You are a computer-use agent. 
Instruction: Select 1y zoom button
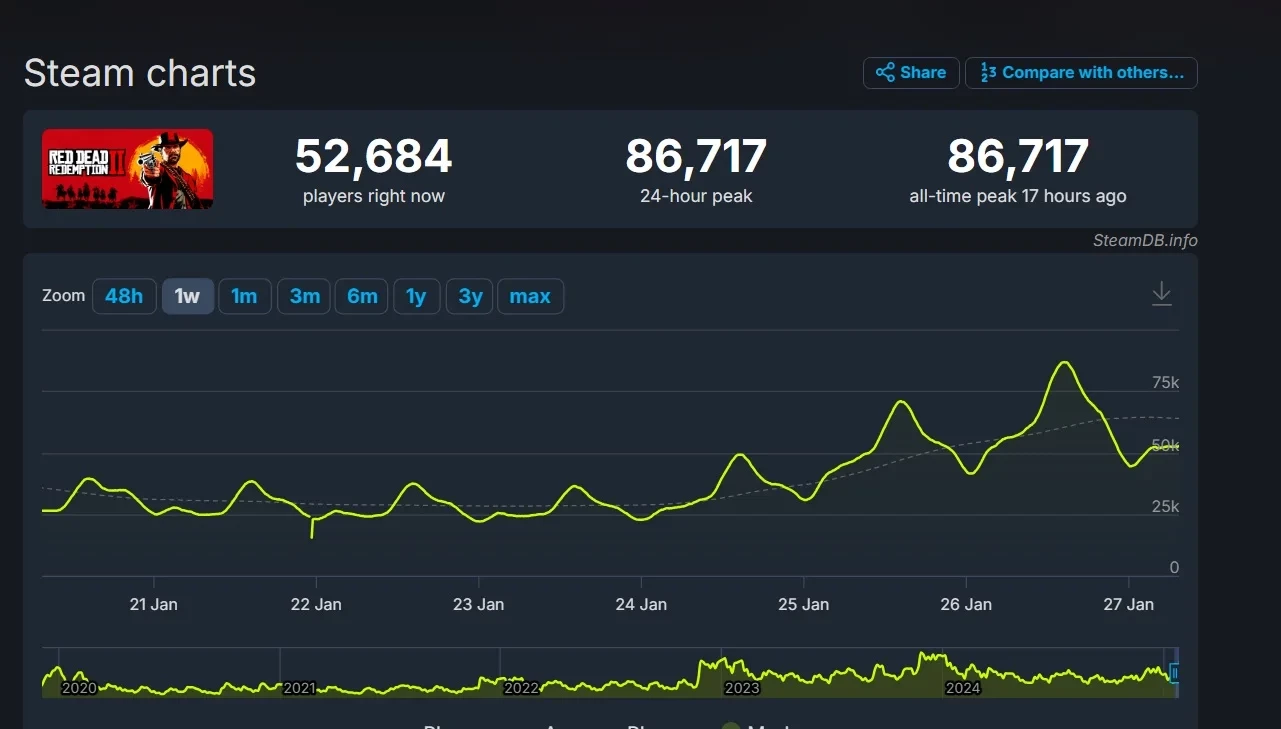416,297
